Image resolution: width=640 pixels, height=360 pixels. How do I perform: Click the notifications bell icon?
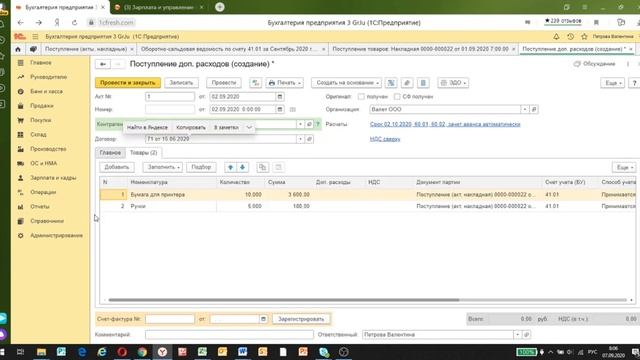556,37
